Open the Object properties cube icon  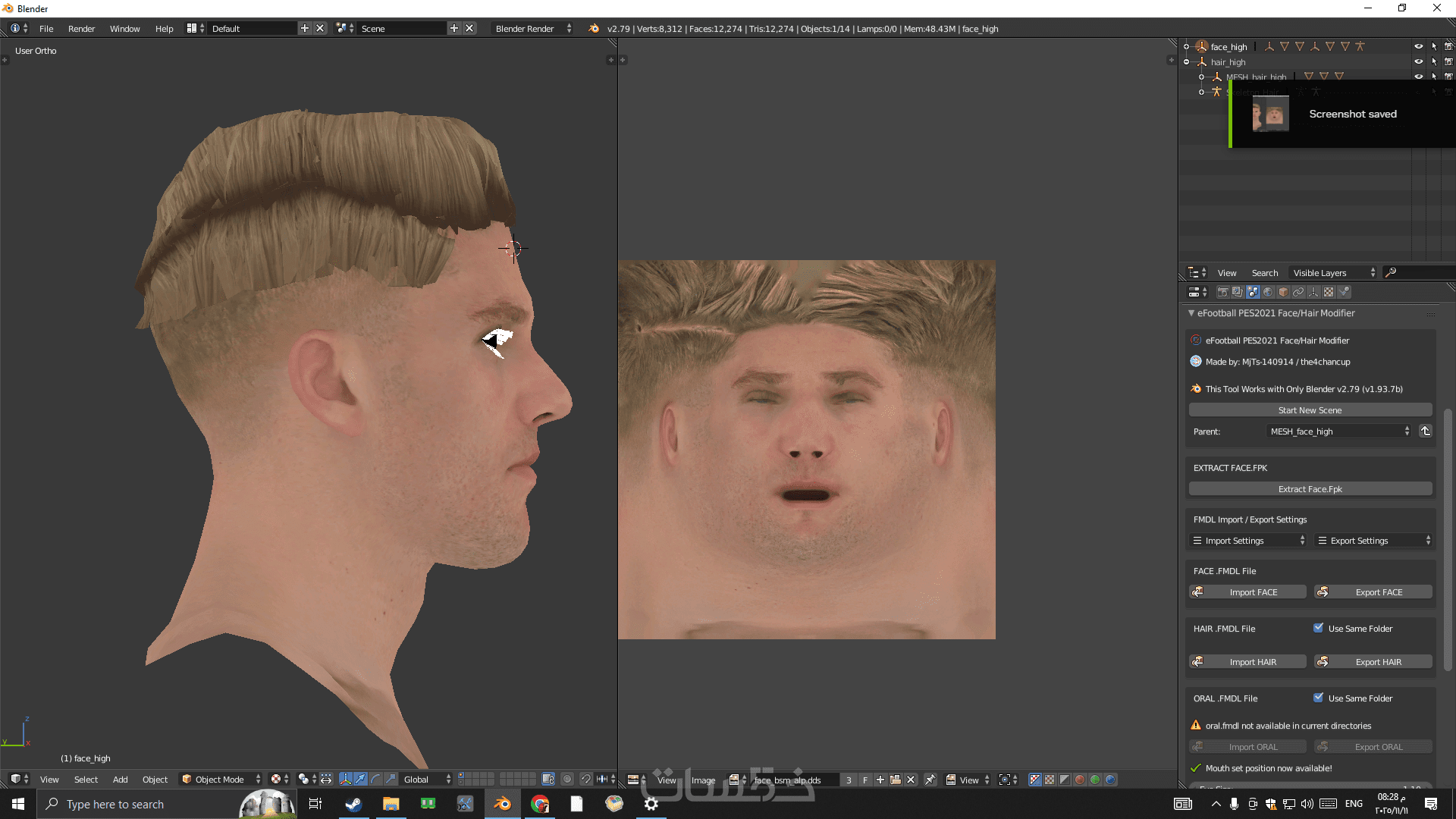pyautogui.click(x=1283, y=292)
